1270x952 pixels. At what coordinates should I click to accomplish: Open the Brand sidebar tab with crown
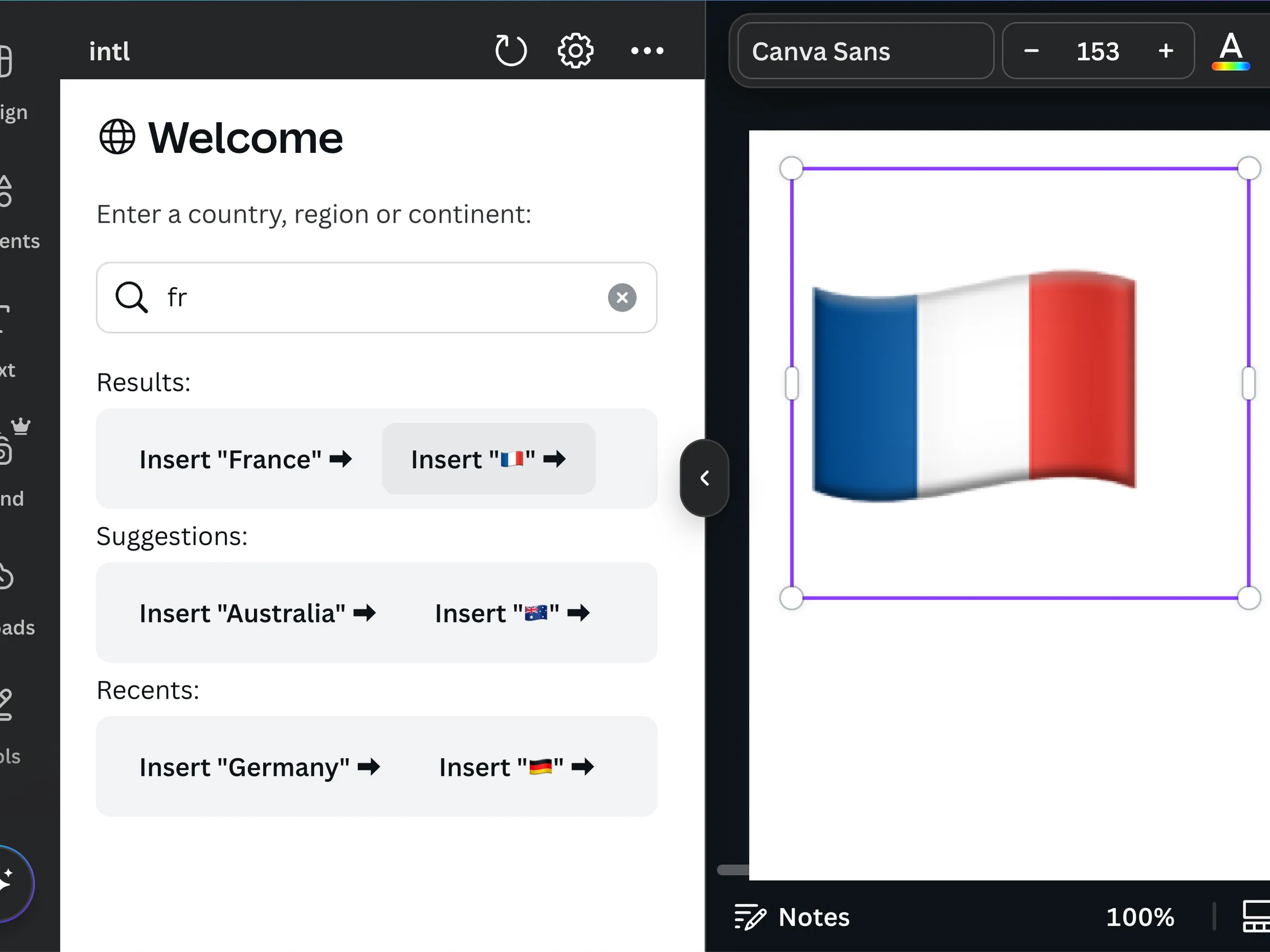pyautogui.click(x=14, y=462)
